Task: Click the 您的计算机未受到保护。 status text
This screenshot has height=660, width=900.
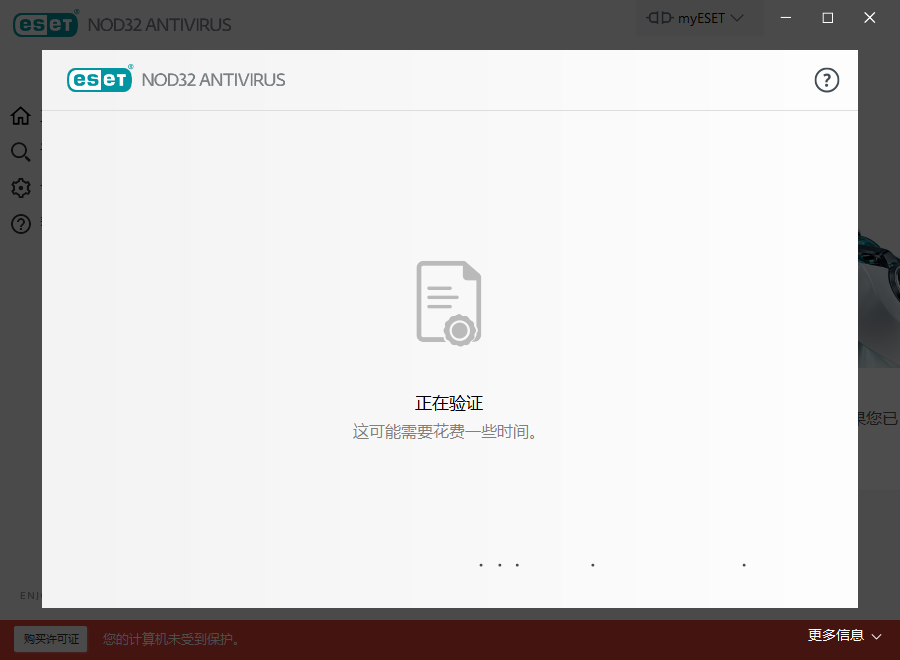Action: (172, 639)
